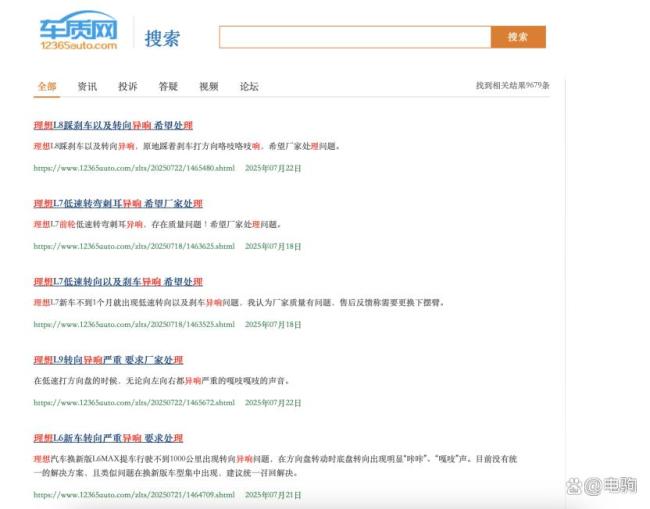Click the snippet starting 在低速打方向盘的时候
Screen dimensions: 650x509
(162, 381)
